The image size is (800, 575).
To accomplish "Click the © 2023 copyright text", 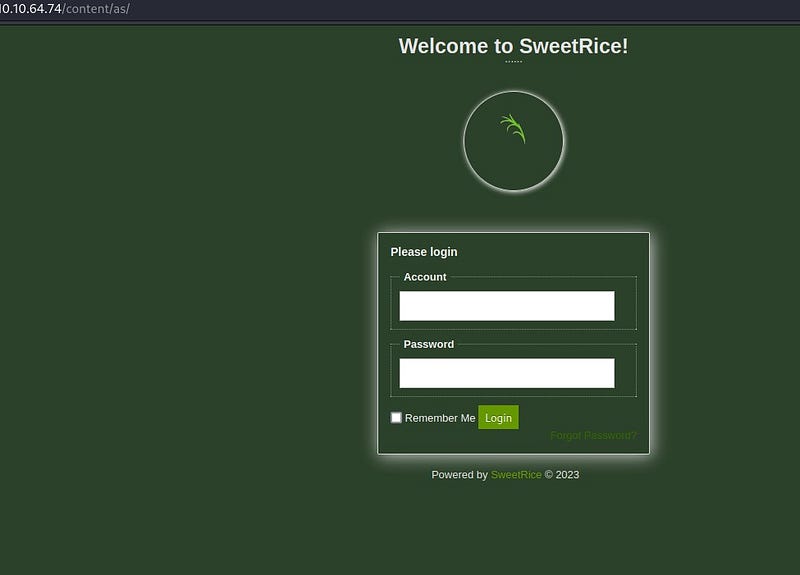I will pos(562,475).
